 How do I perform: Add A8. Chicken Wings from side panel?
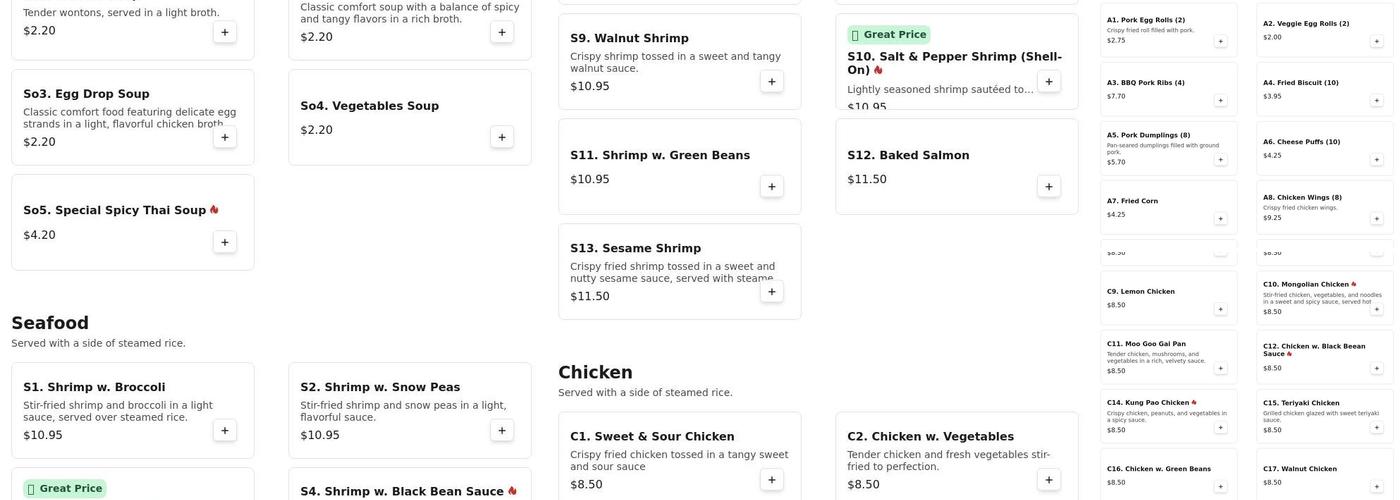(x=1376, y=218)
